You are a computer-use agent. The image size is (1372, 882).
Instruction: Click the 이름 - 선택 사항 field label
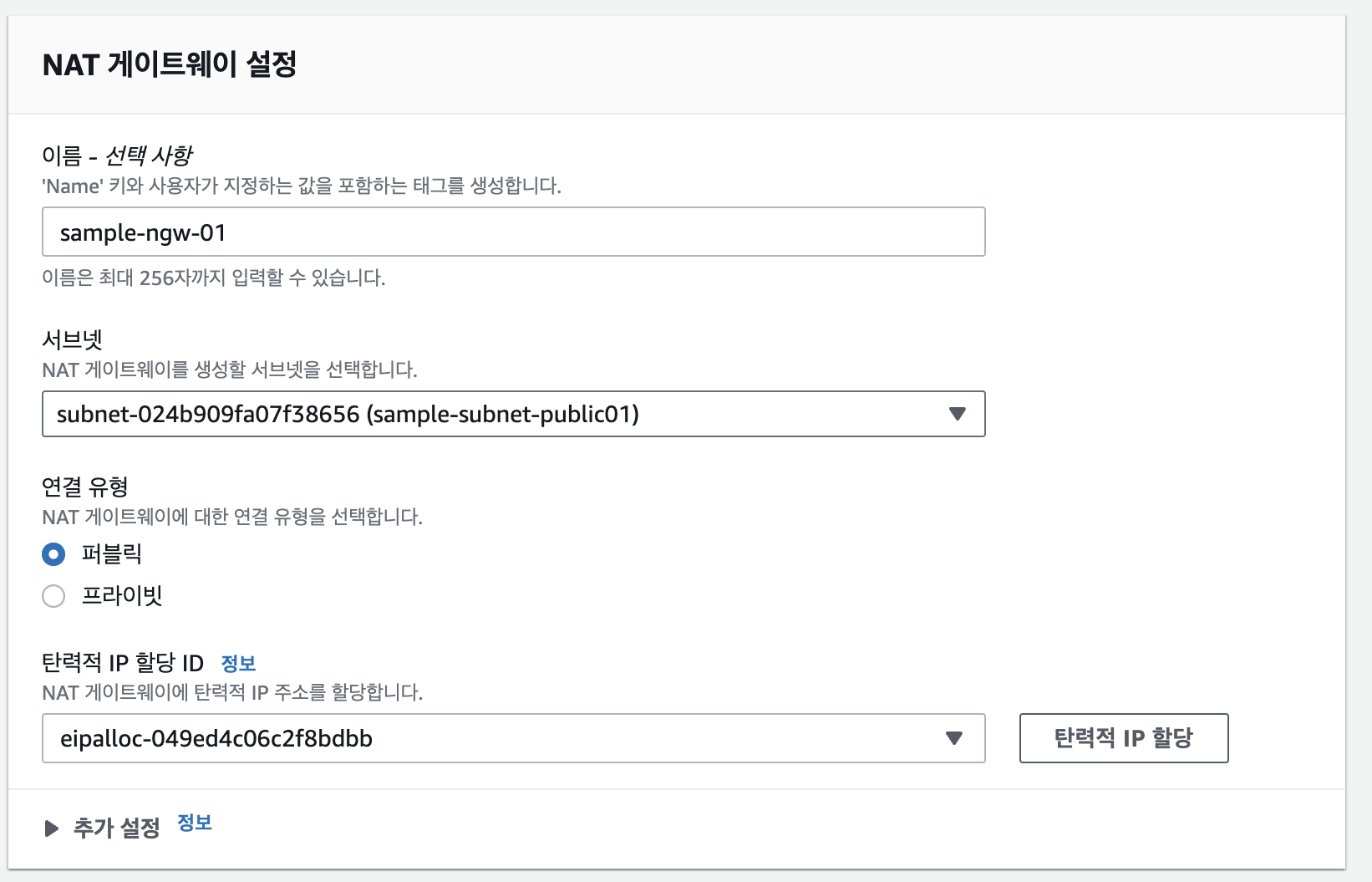click(x=117, y=155)
